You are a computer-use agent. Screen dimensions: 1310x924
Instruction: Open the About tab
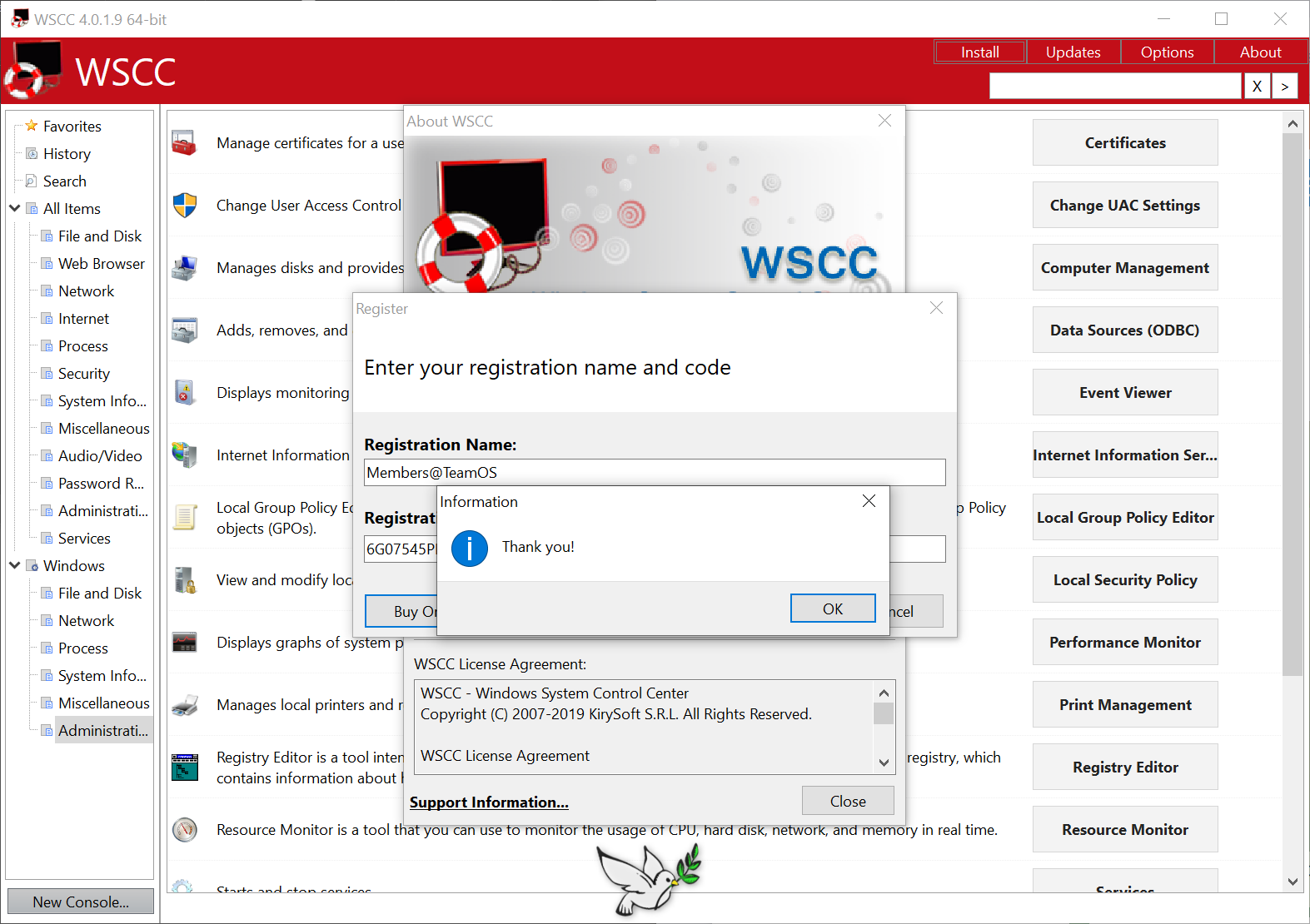pos(1260,52)
